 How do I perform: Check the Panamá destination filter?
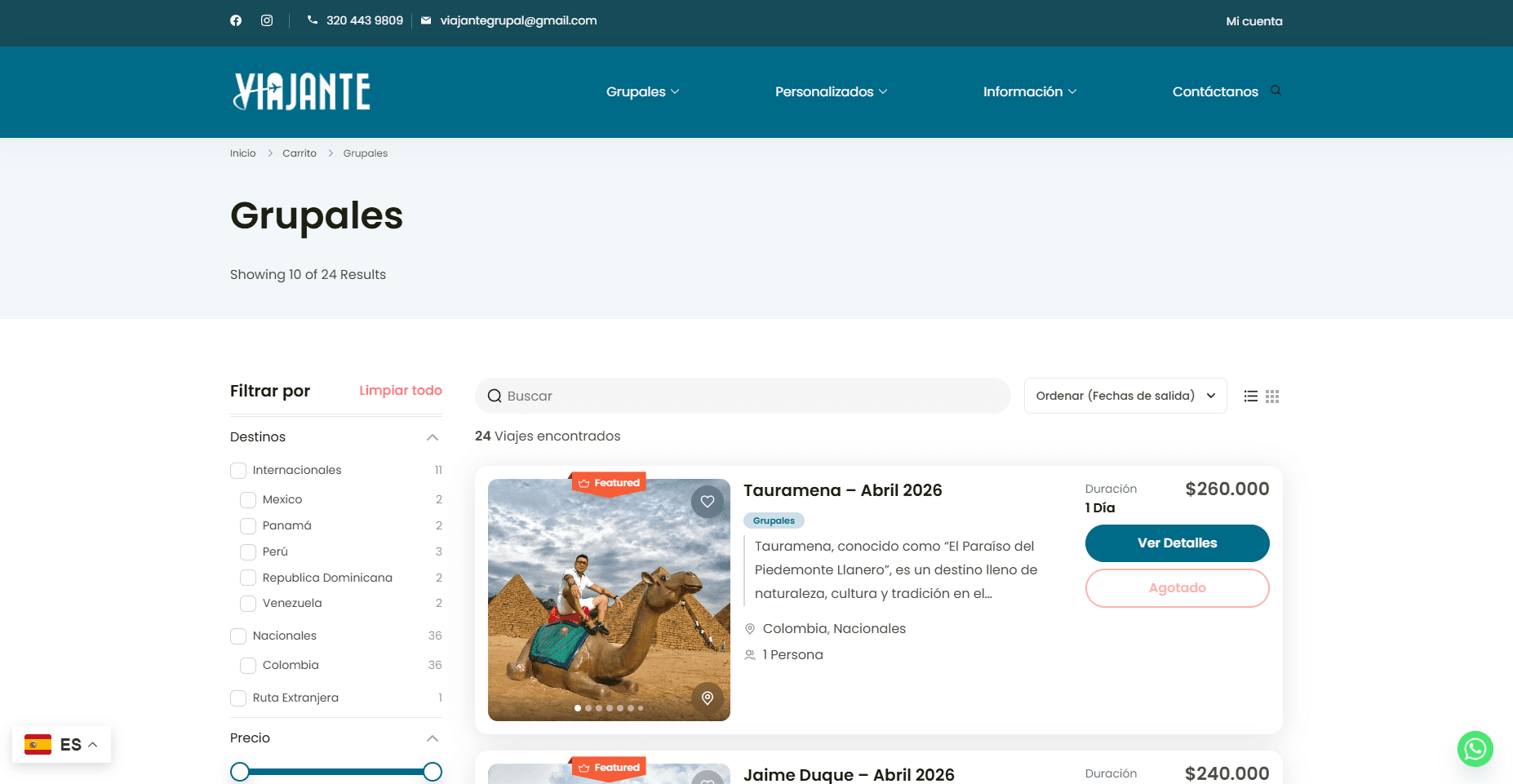(x=248, y=526)
